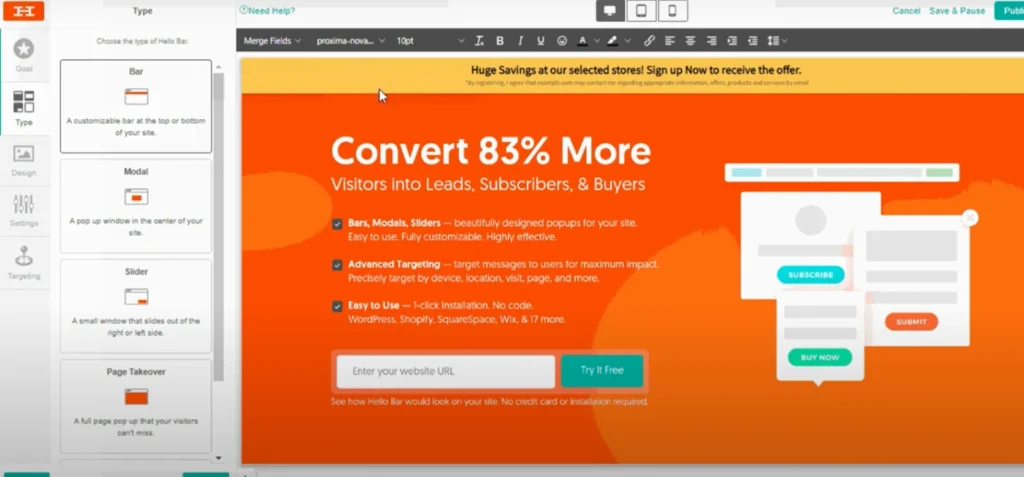
Task: Expand the line height dropdown arrow
Action: [x=784, y=41]
